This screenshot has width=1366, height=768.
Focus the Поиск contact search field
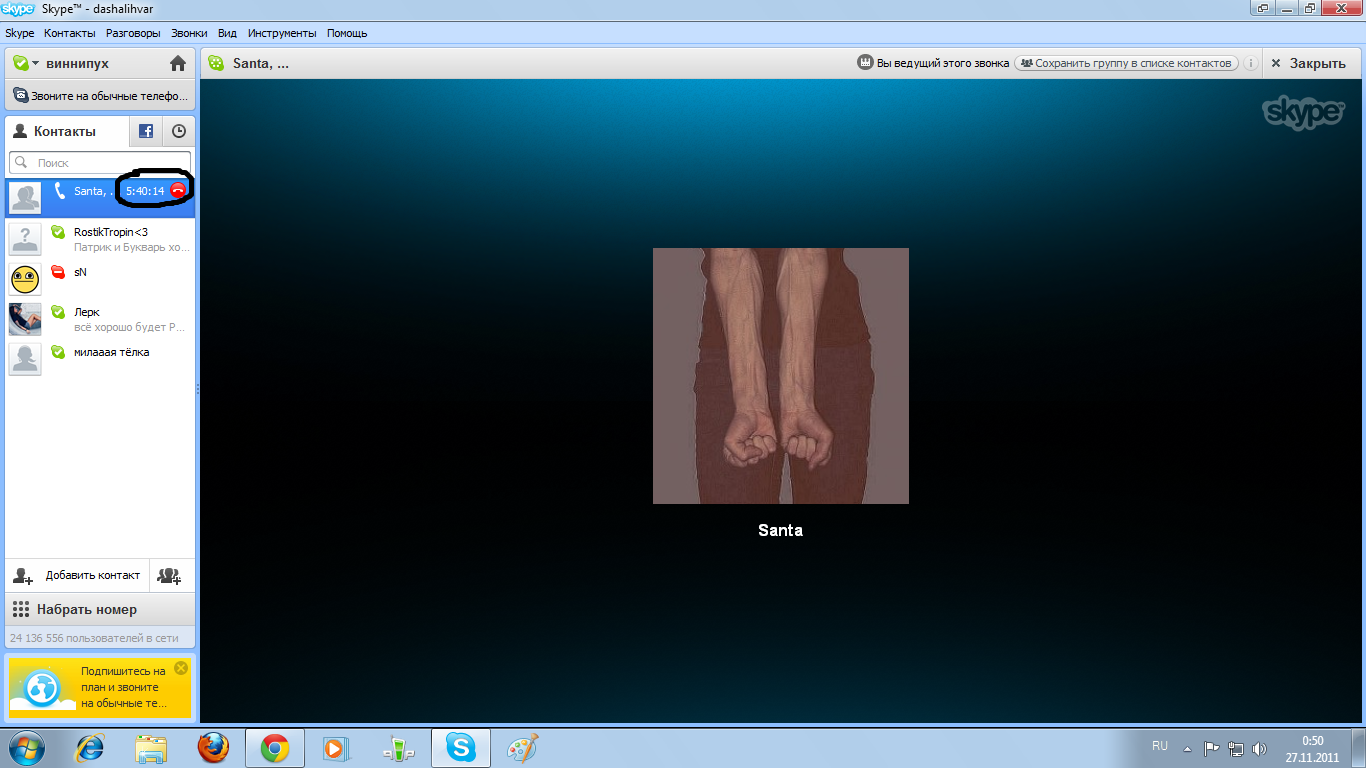[x=100, y=162]
